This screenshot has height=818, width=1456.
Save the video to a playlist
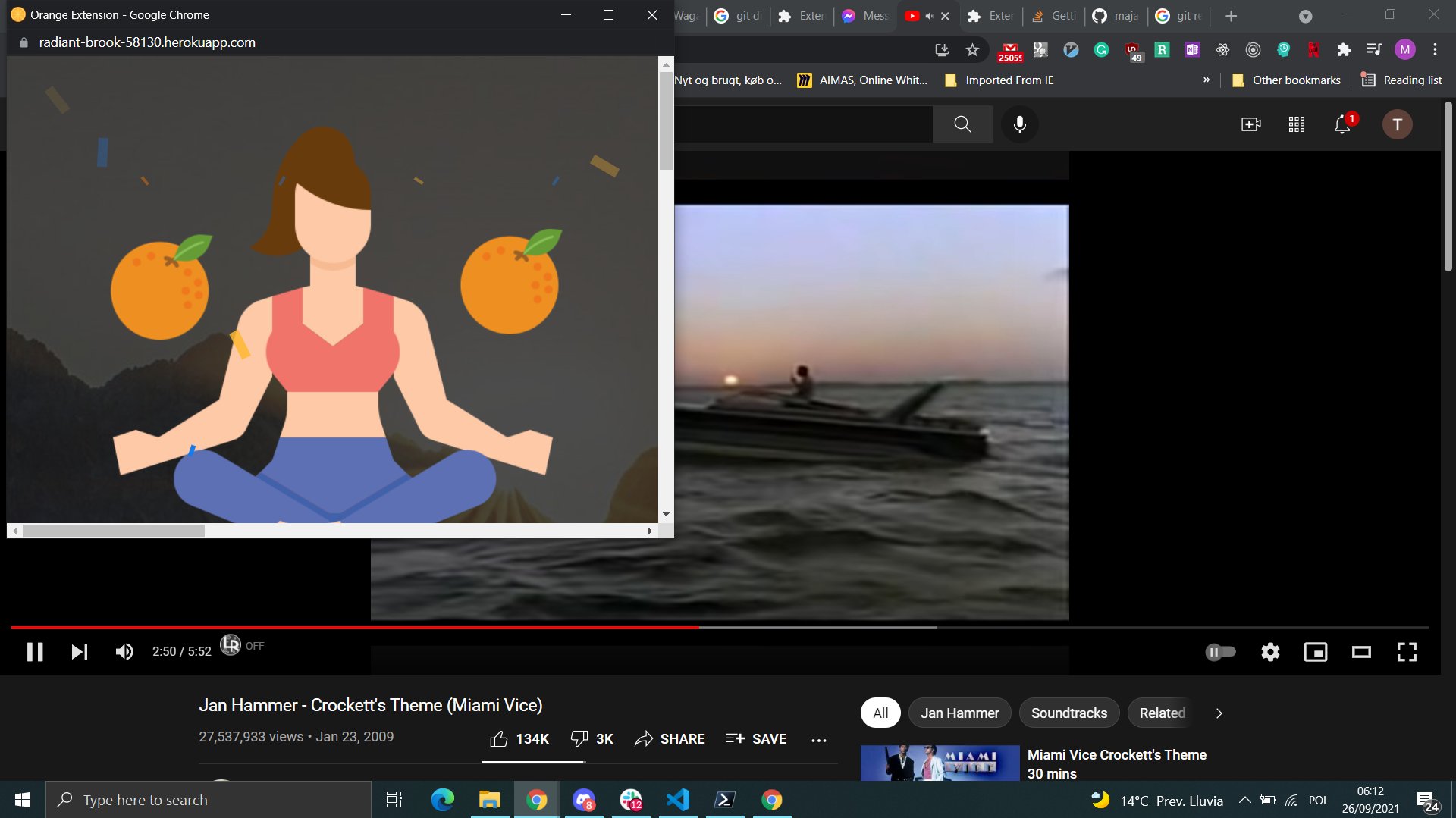click(756, 739)
